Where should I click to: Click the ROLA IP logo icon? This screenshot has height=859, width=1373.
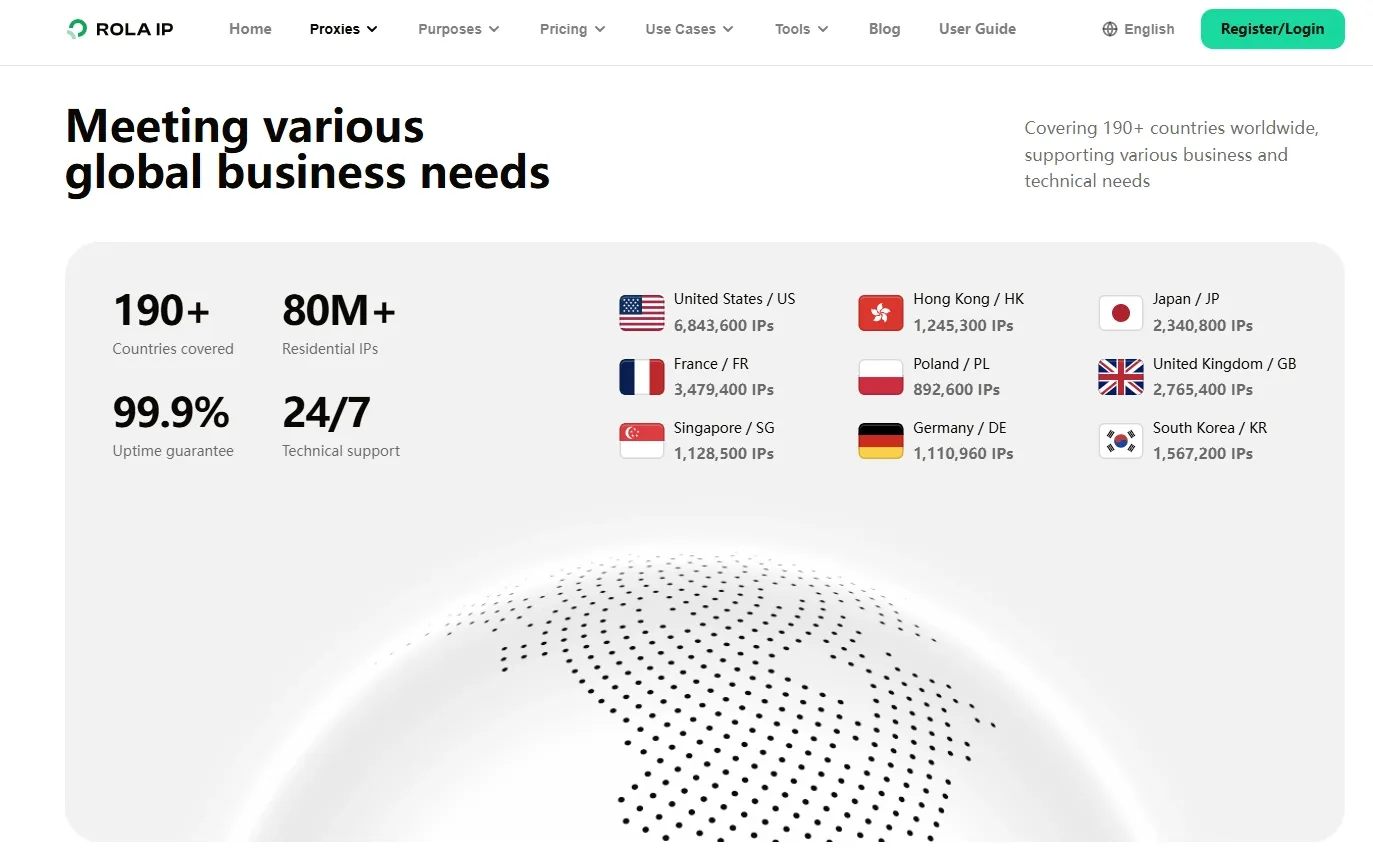pyautogui.click(x=77, y=29)
